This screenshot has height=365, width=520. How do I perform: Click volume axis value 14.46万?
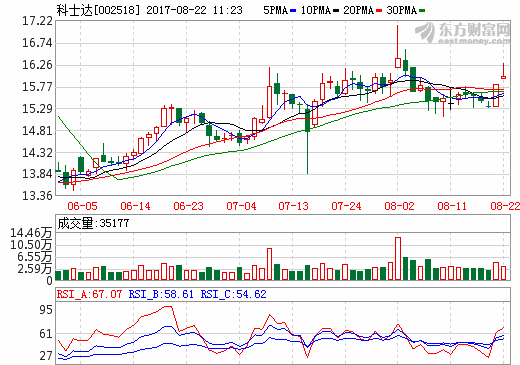(x=31, y=233)
